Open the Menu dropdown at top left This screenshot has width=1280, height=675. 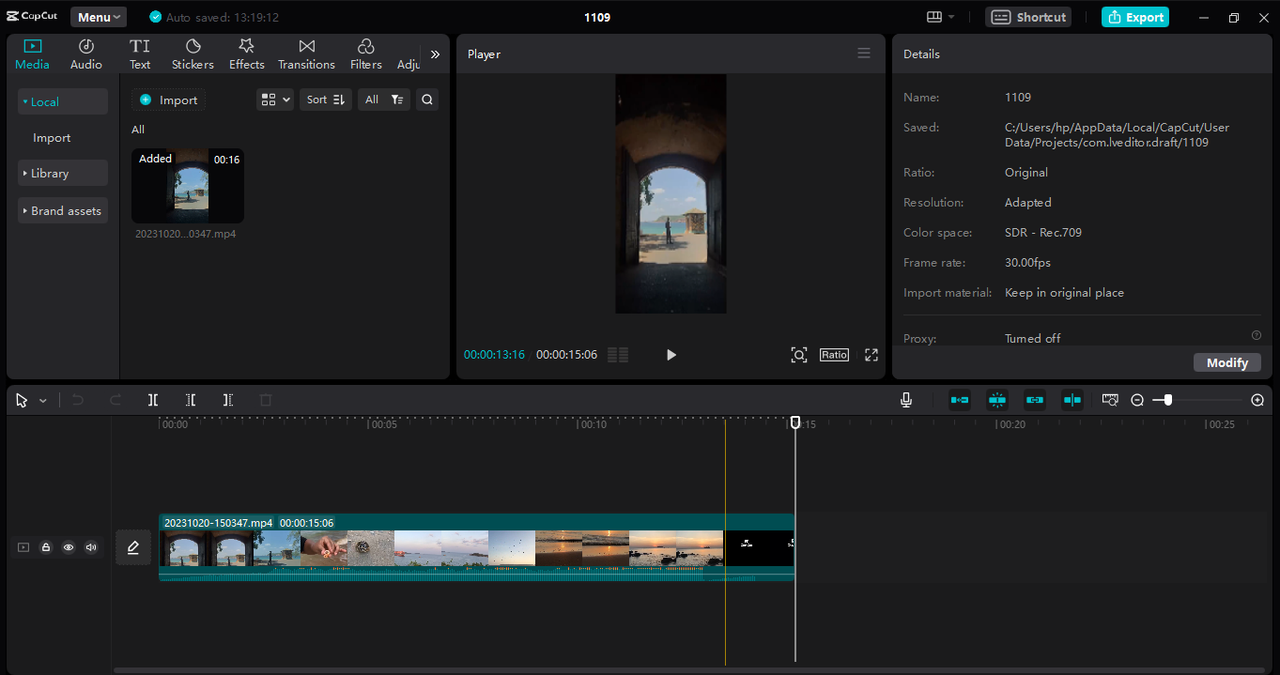coord(98,17)
